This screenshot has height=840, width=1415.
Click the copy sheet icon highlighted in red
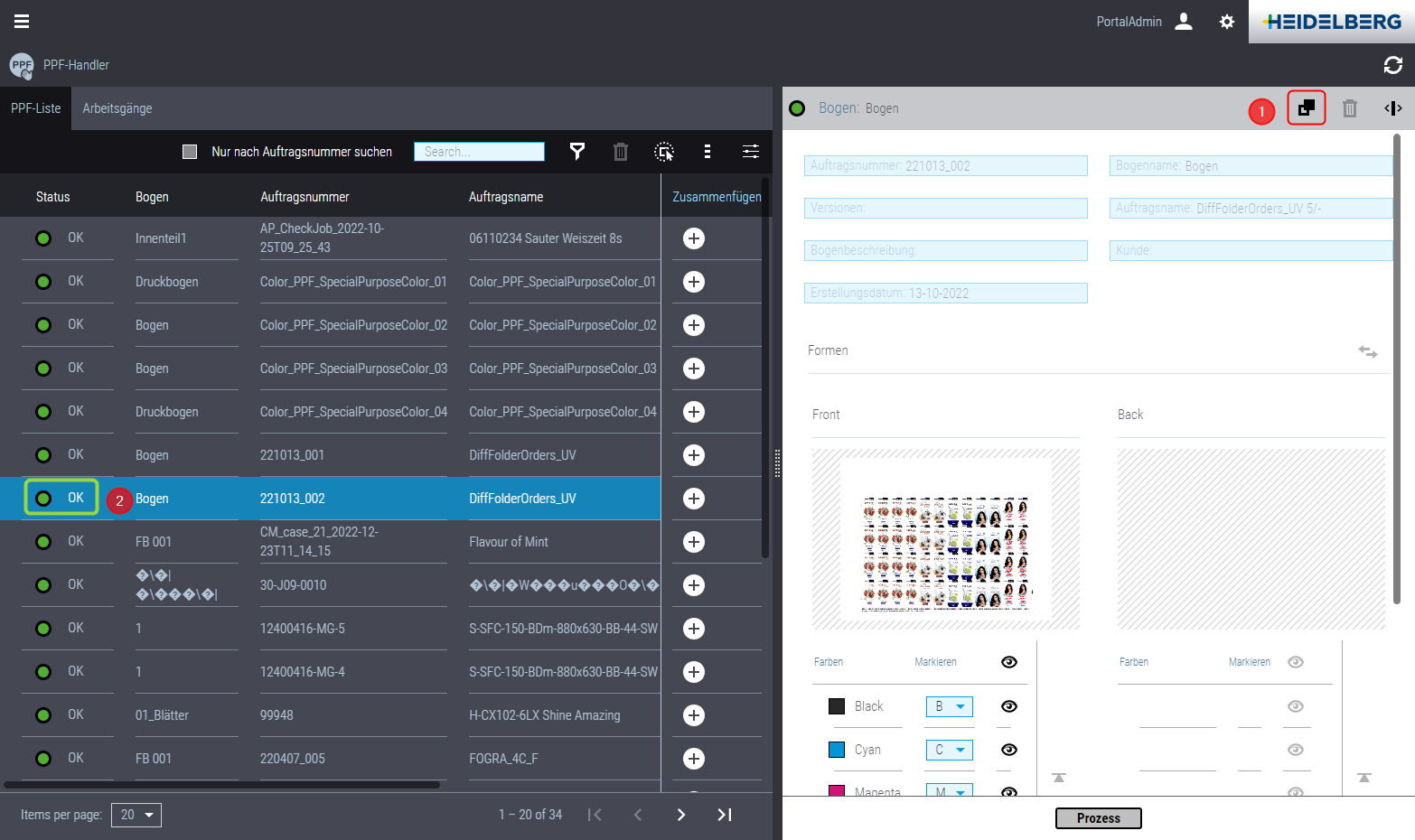click(1306, 108)
